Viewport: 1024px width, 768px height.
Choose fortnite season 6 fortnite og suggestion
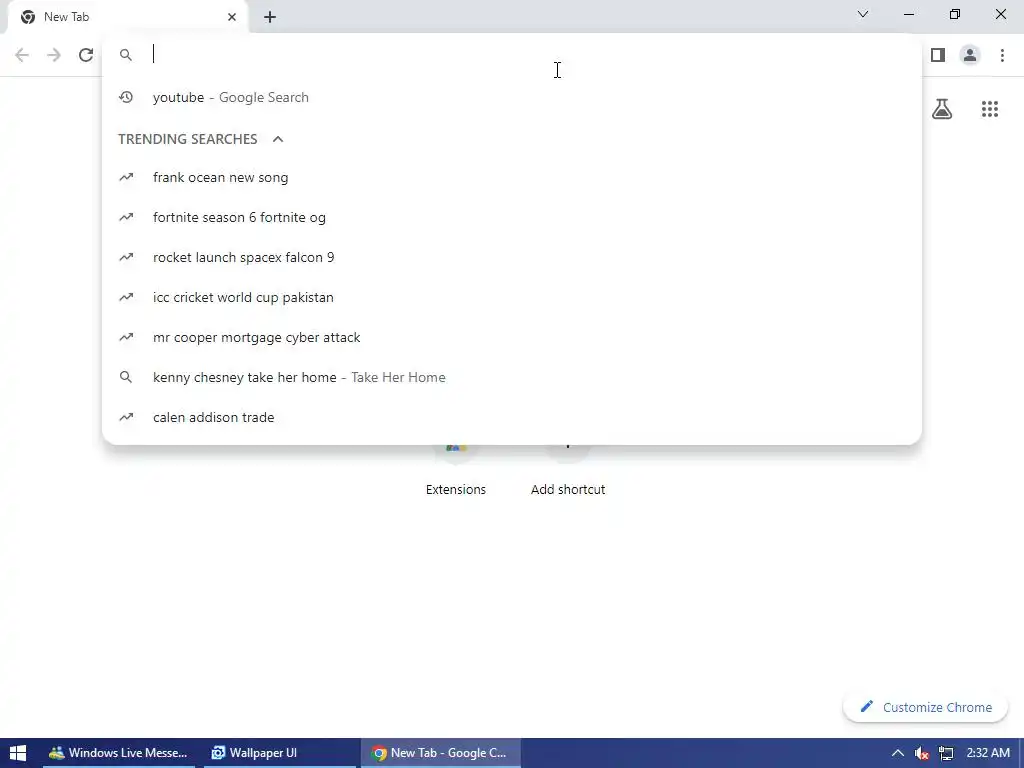click(x=512, y=217)
